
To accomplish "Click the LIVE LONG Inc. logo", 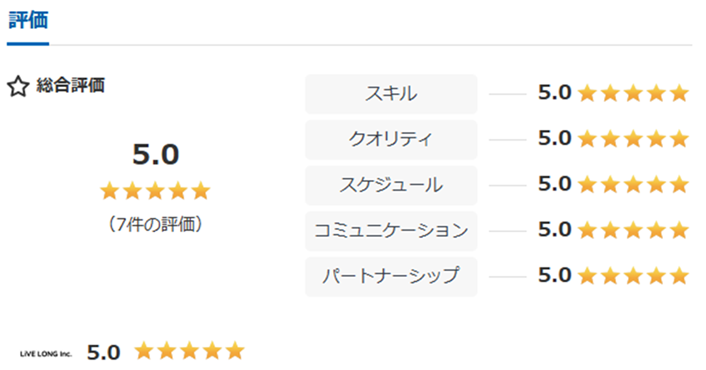I will point(46,354).
